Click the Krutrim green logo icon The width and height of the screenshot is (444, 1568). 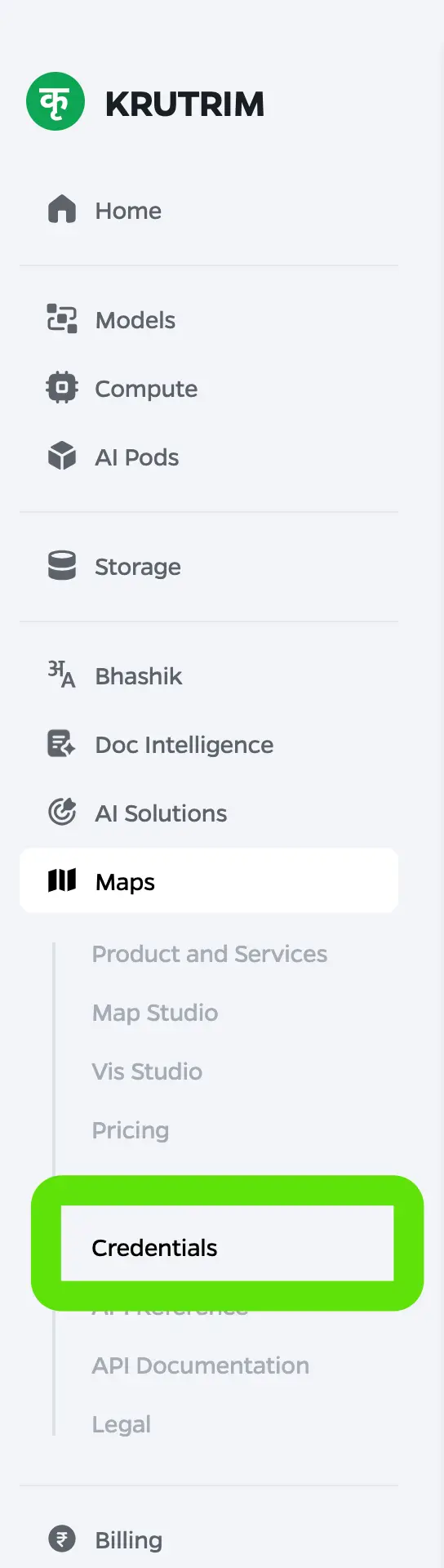coord(55,101)
